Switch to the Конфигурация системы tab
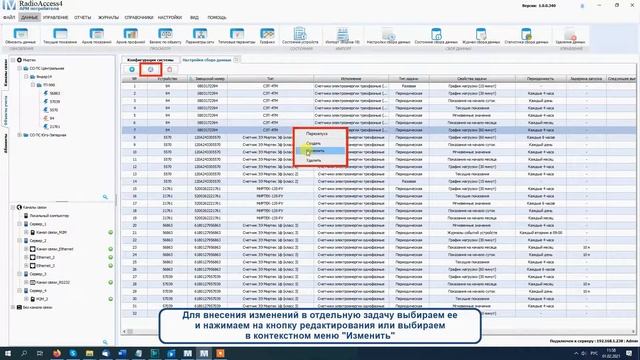 click(x=150, y=60)
